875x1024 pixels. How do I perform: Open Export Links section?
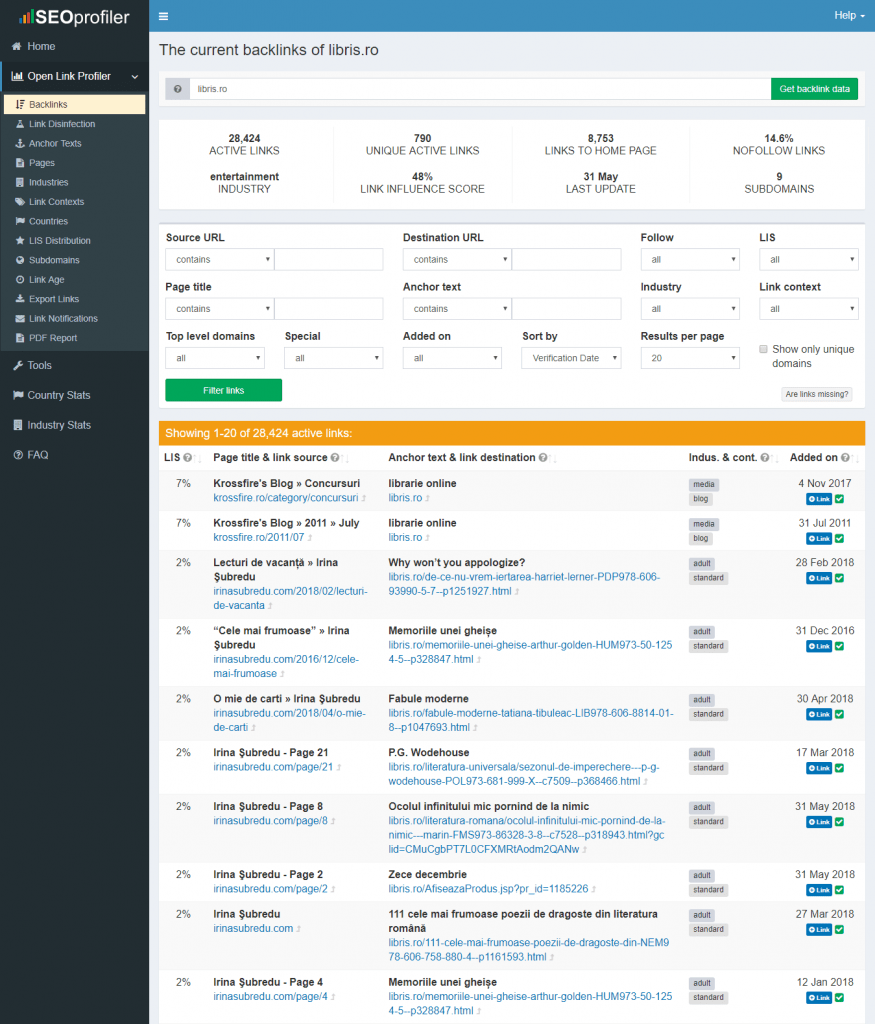pyautogui.click(x=54, y=299)
